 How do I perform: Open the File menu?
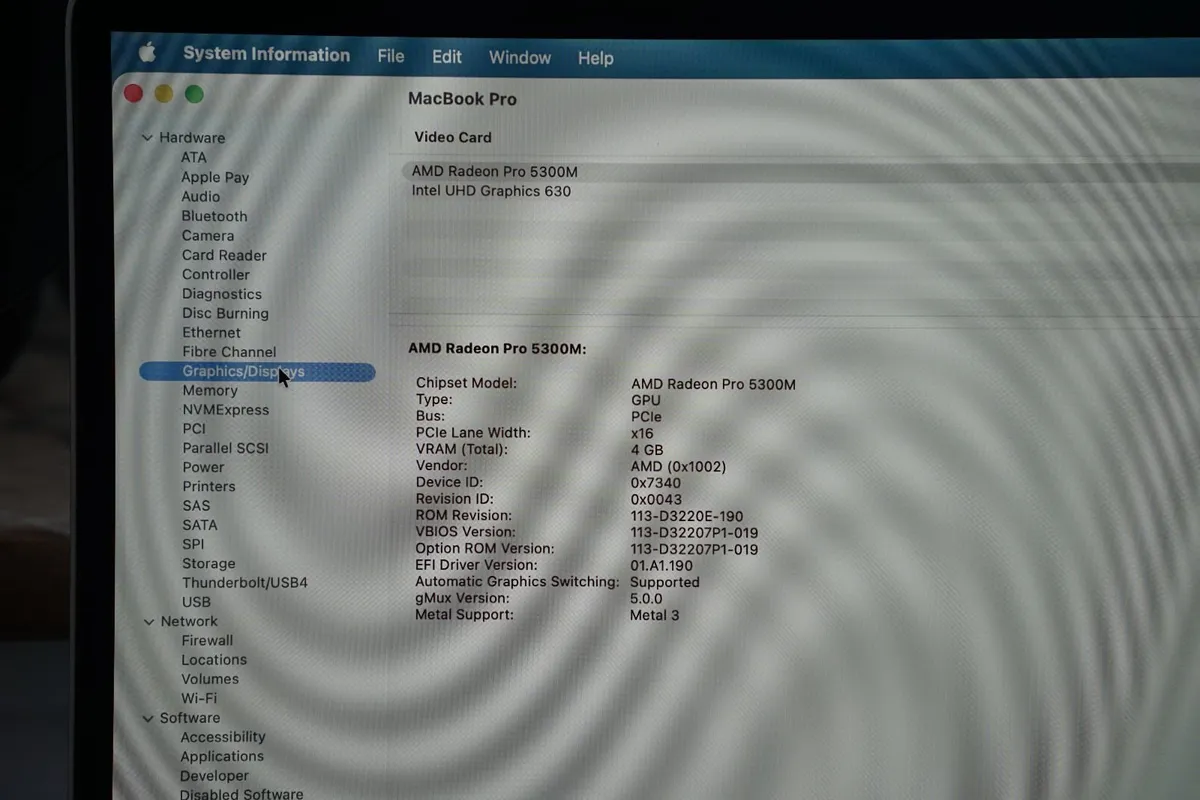click(390, 56)
